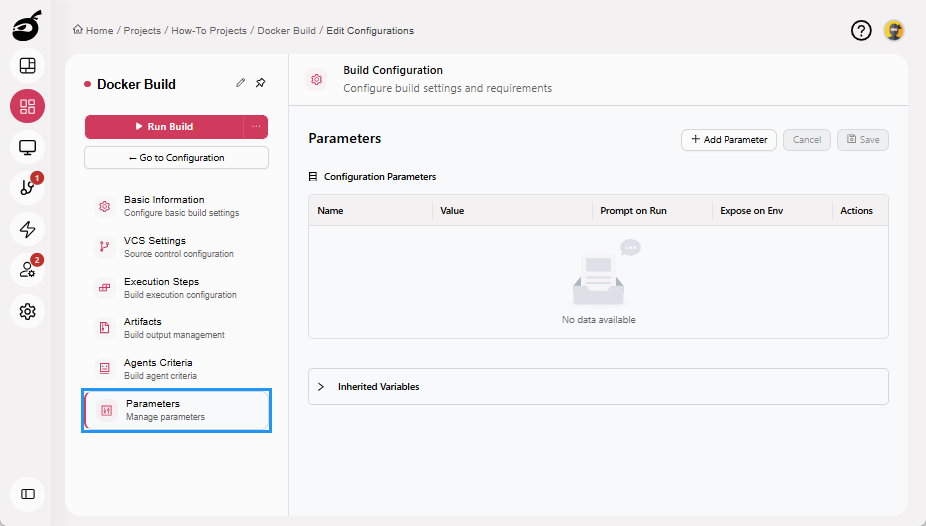
Task: Click the Parameters sliders icon
Action: tap(107, 410)
